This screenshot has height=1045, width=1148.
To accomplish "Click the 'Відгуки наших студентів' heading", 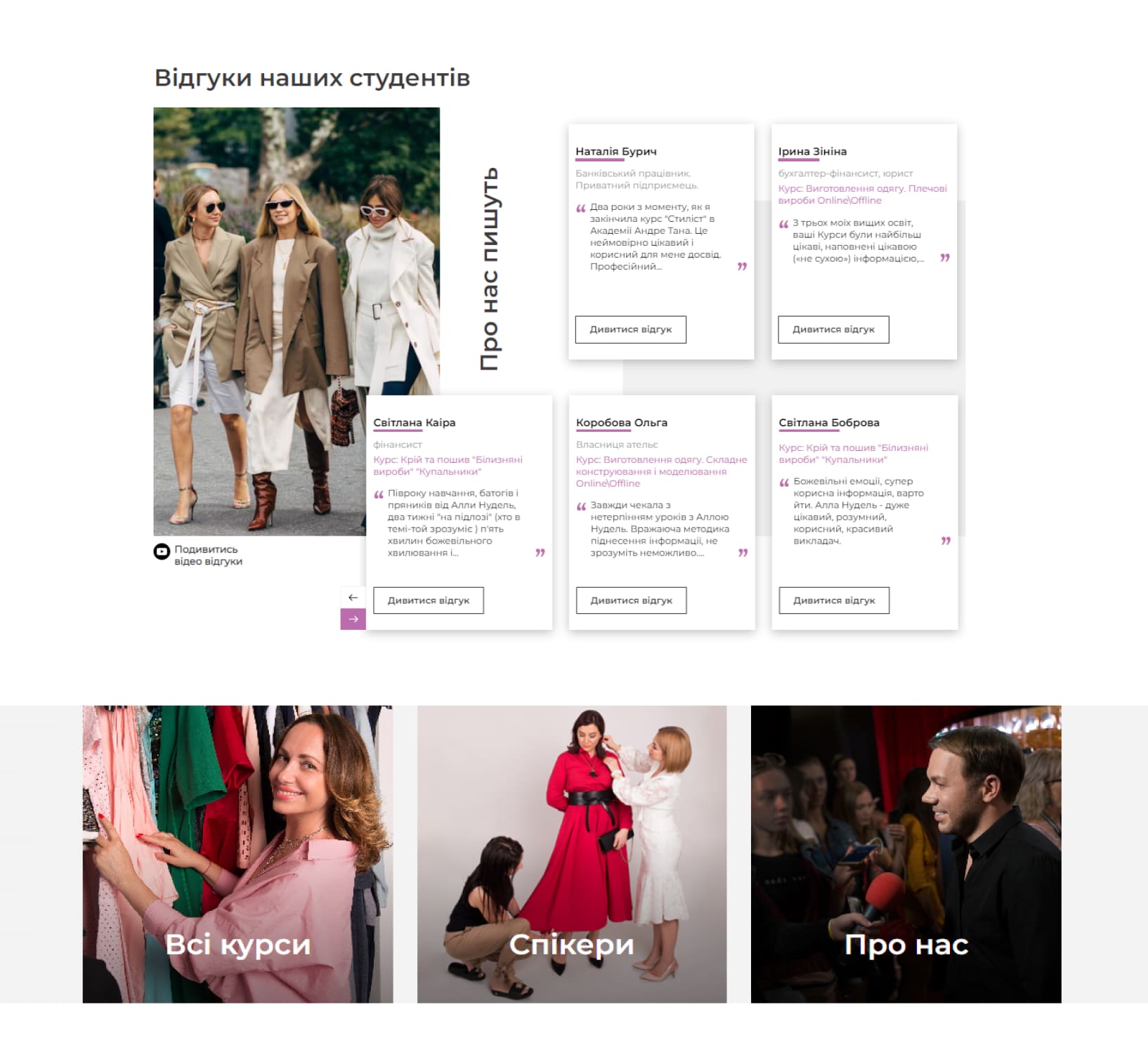I will tap(312, 78).
